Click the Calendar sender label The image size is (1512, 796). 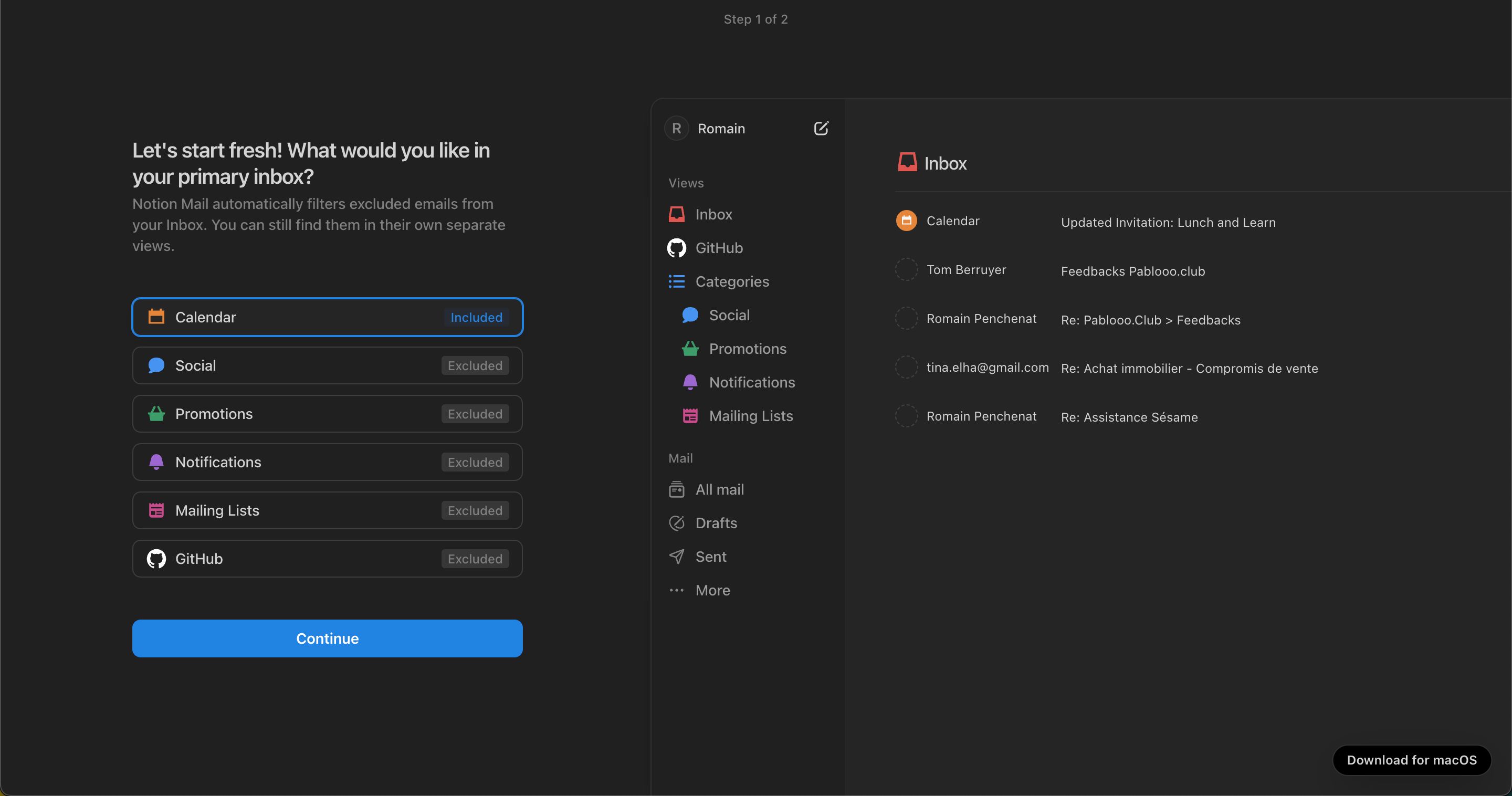tap(953, 221)
